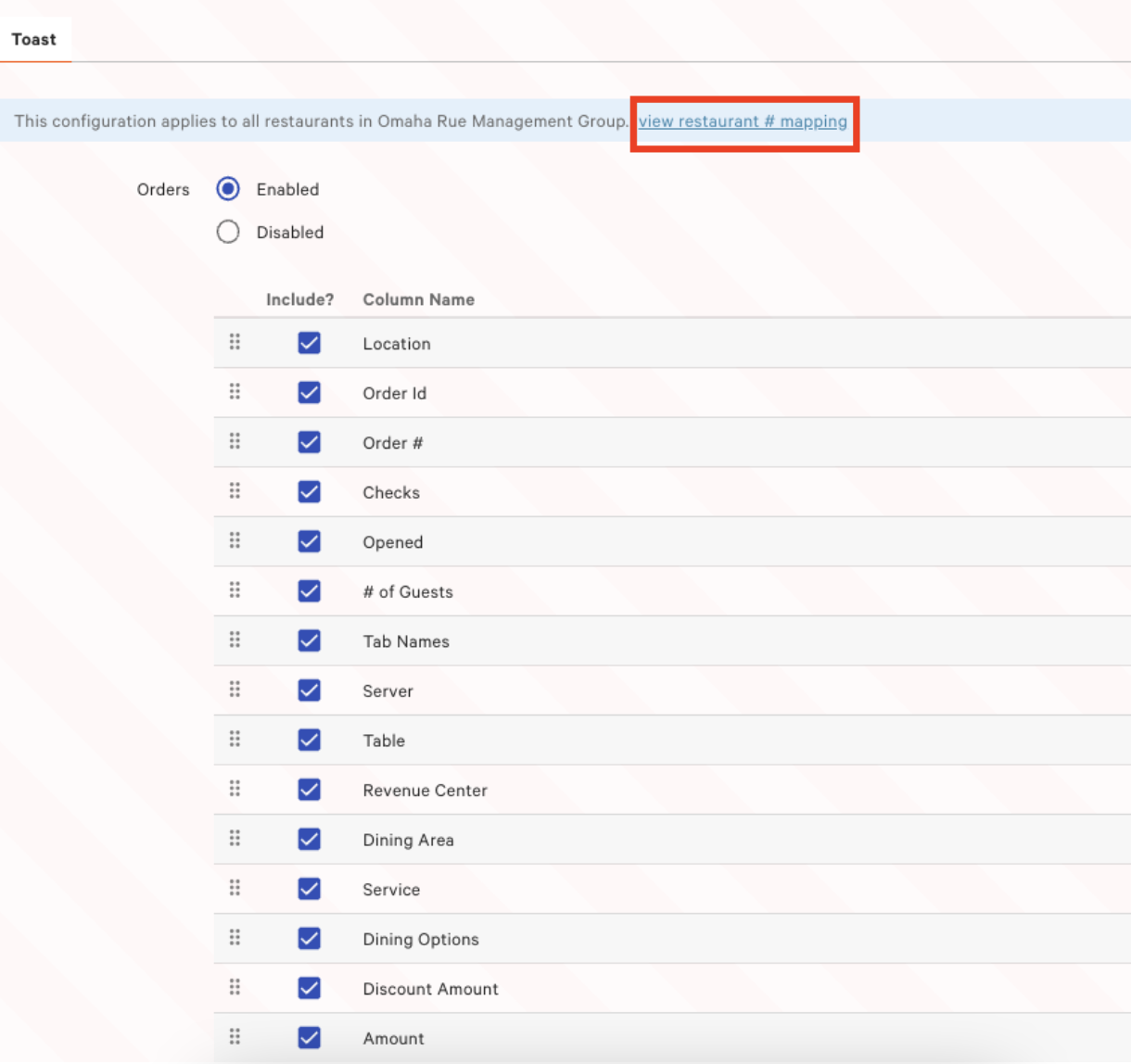1131x1064 pixels.
Task: Click the Column Name header
Action: (418, 299)
